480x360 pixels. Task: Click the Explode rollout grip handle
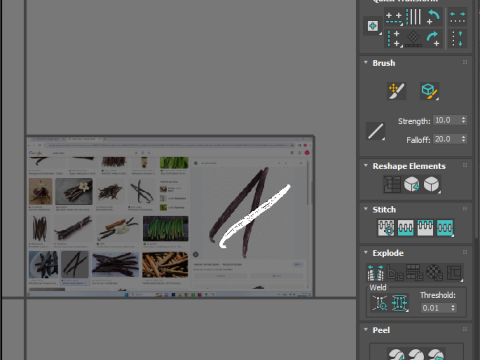pyautogui.click(x=465, y=252)
